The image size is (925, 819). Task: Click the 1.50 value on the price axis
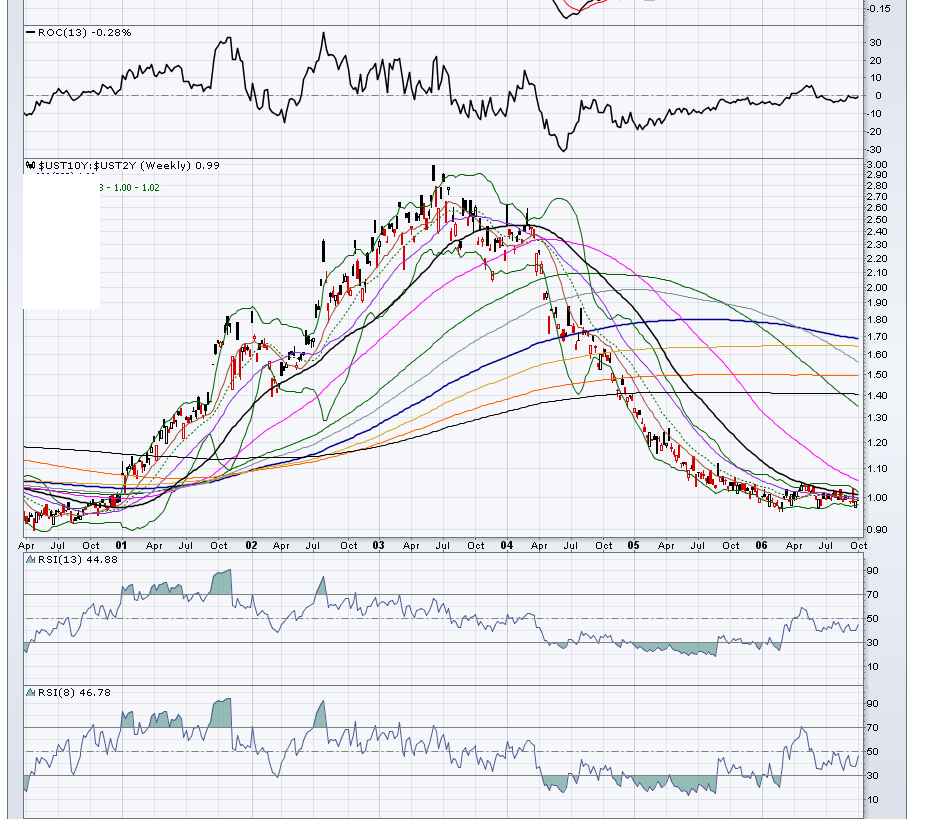pyautogui.click(x=877, y=375)
